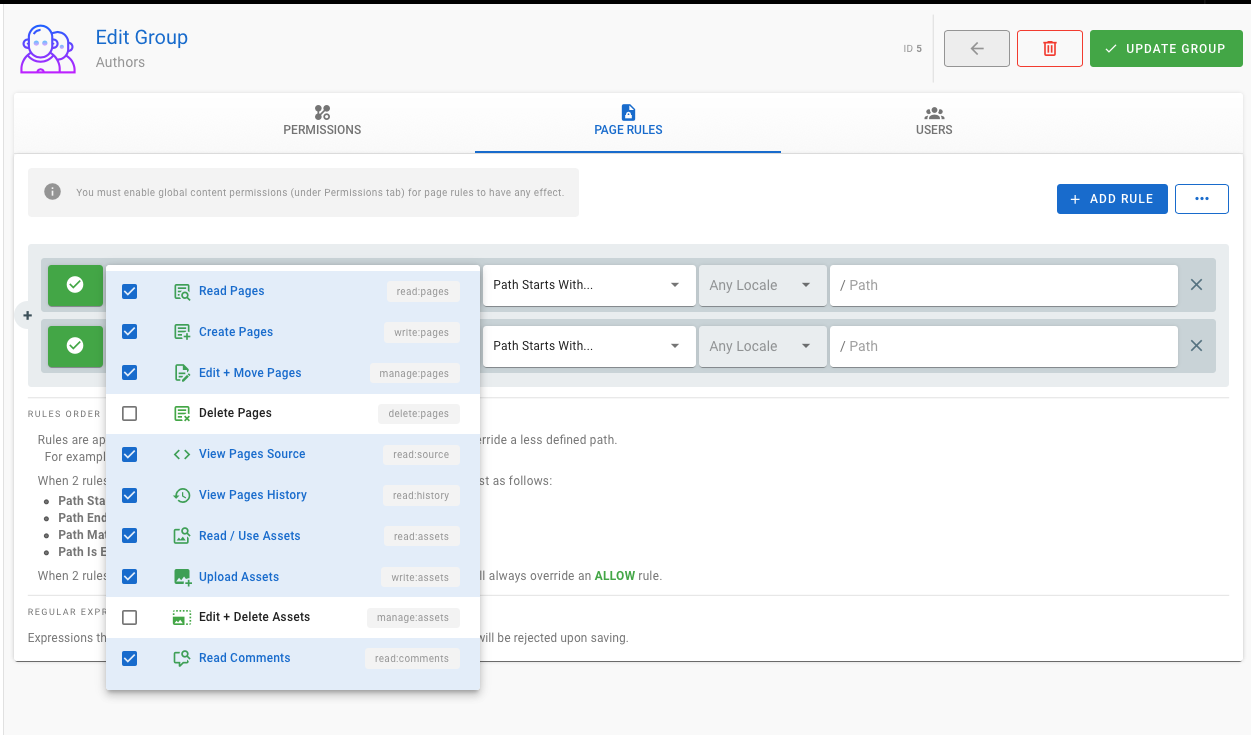Open first rule's Path Starts With dropdown
Viewport: 1251px width, 735px height.
click(589, 285)
